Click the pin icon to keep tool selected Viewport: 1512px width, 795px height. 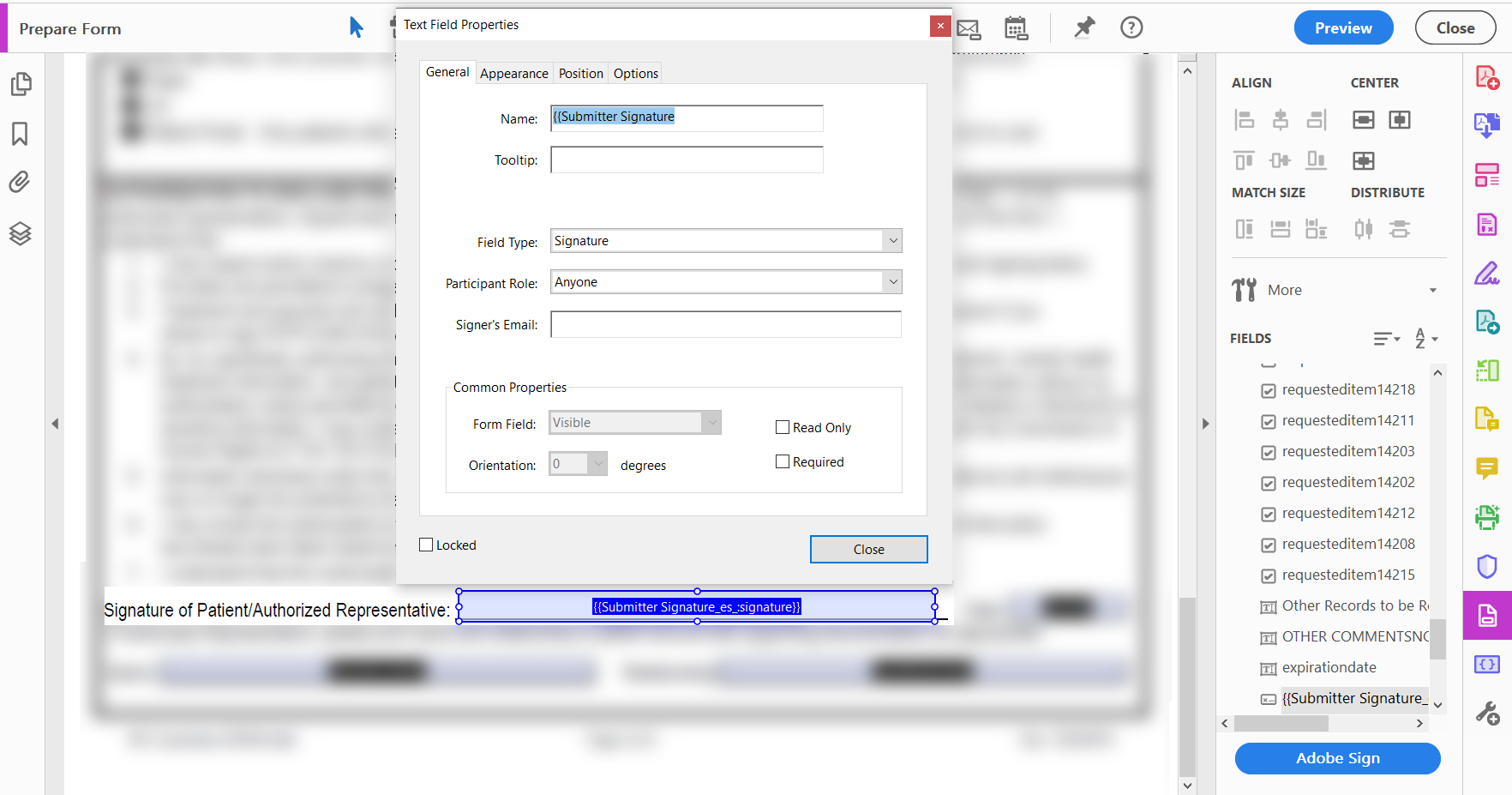click(x=1083, y=27)
